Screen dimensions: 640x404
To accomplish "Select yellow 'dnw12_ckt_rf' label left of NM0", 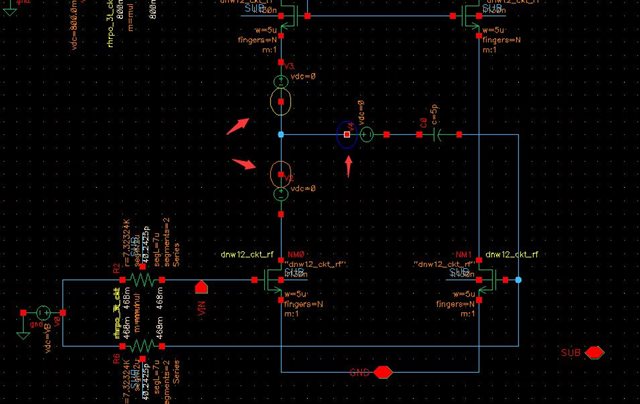I will (x=247, y=255).
